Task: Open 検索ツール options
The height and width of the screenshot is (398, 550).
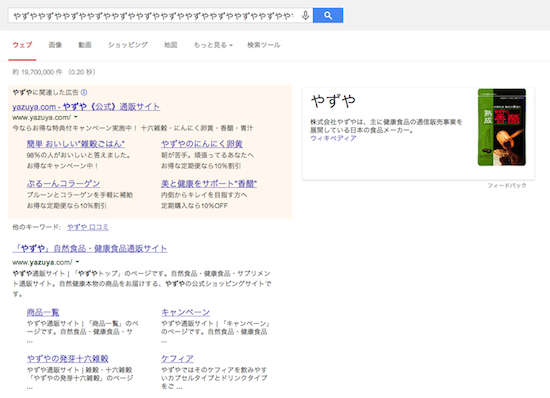Action: pos(264,45)
